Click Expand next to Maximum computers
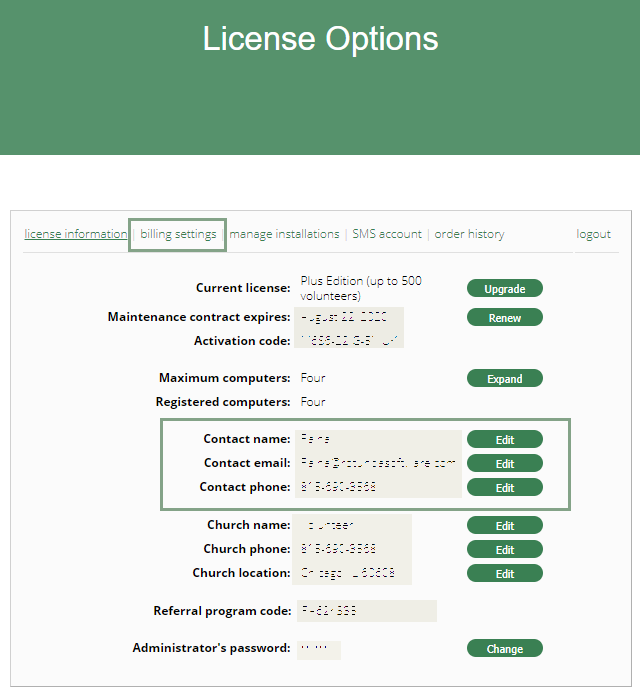The image size is (640, 695). point(504,379)
